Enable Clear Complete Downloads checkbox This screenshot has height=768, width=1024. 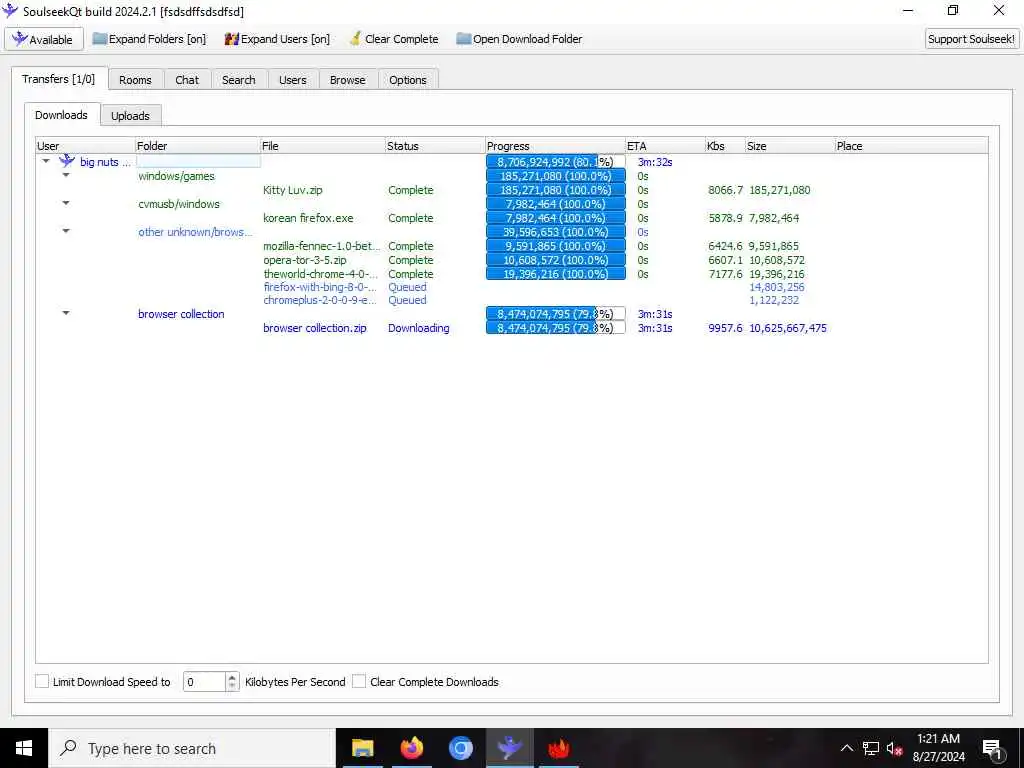(x=359, y=681)
